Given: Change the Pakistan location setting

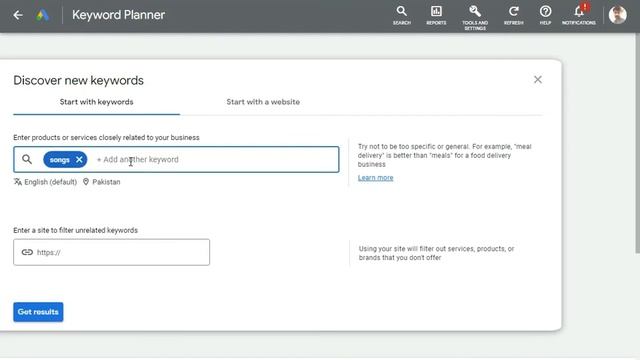Looking at the screenshot, I should coord(106,182).
